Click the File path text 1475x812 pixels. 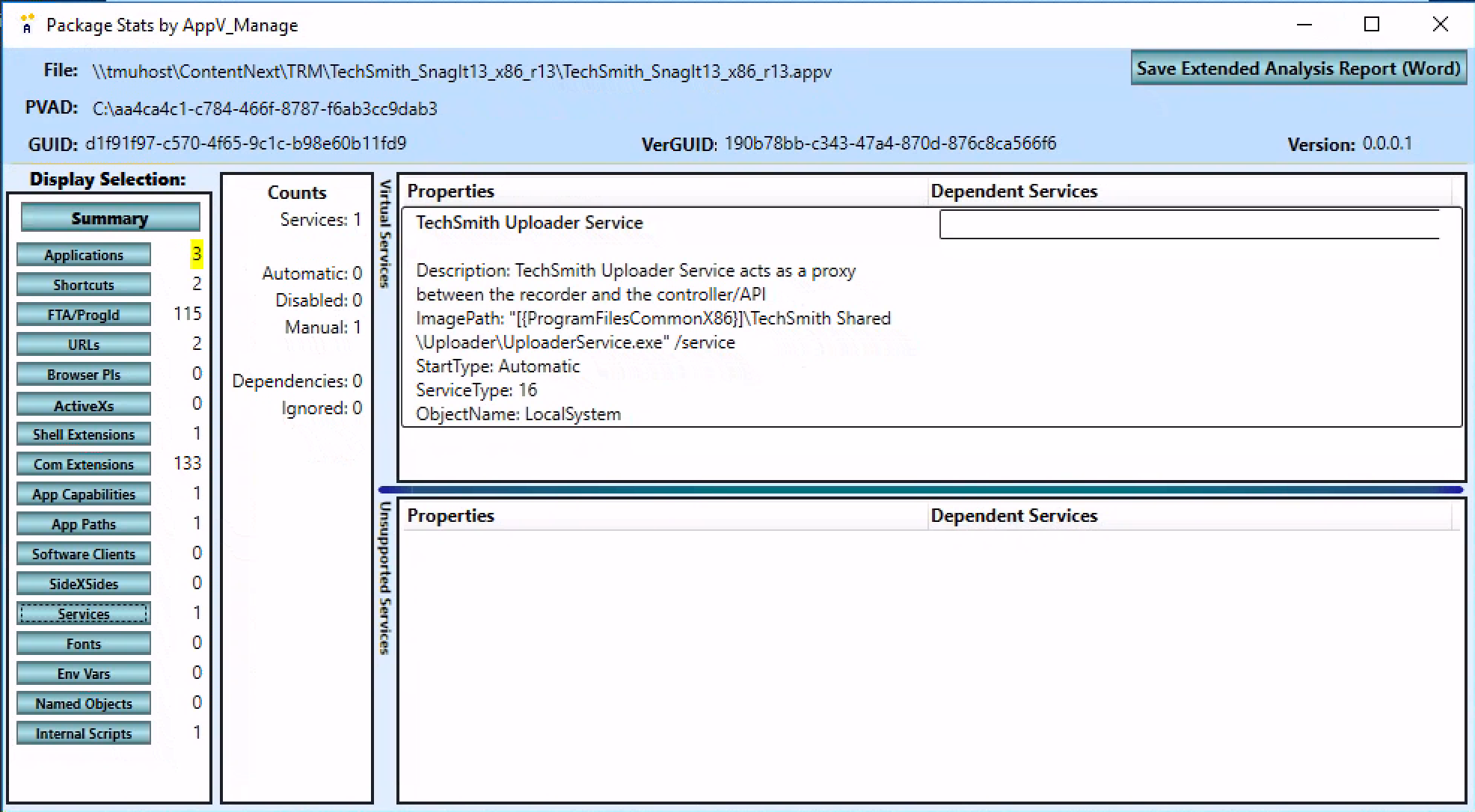461,72
